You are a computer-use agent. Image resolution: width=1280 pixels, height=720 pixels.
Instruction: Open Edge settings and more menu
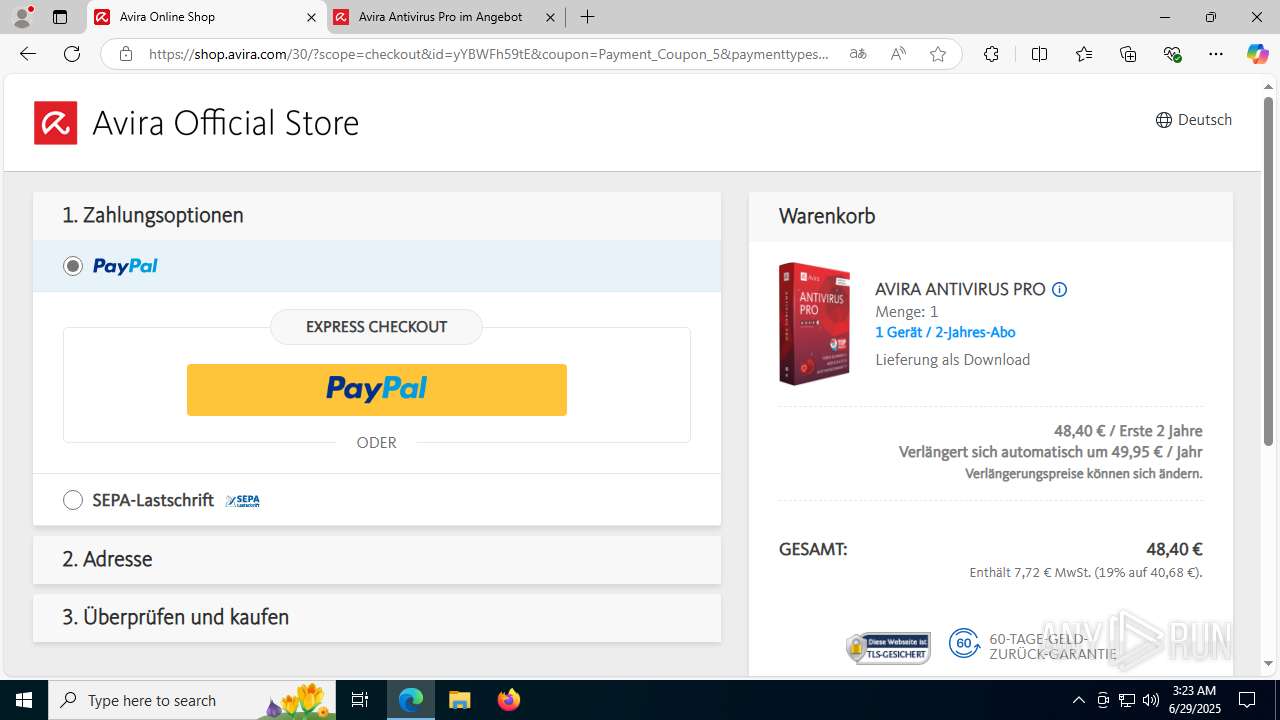pos(1216,54)
